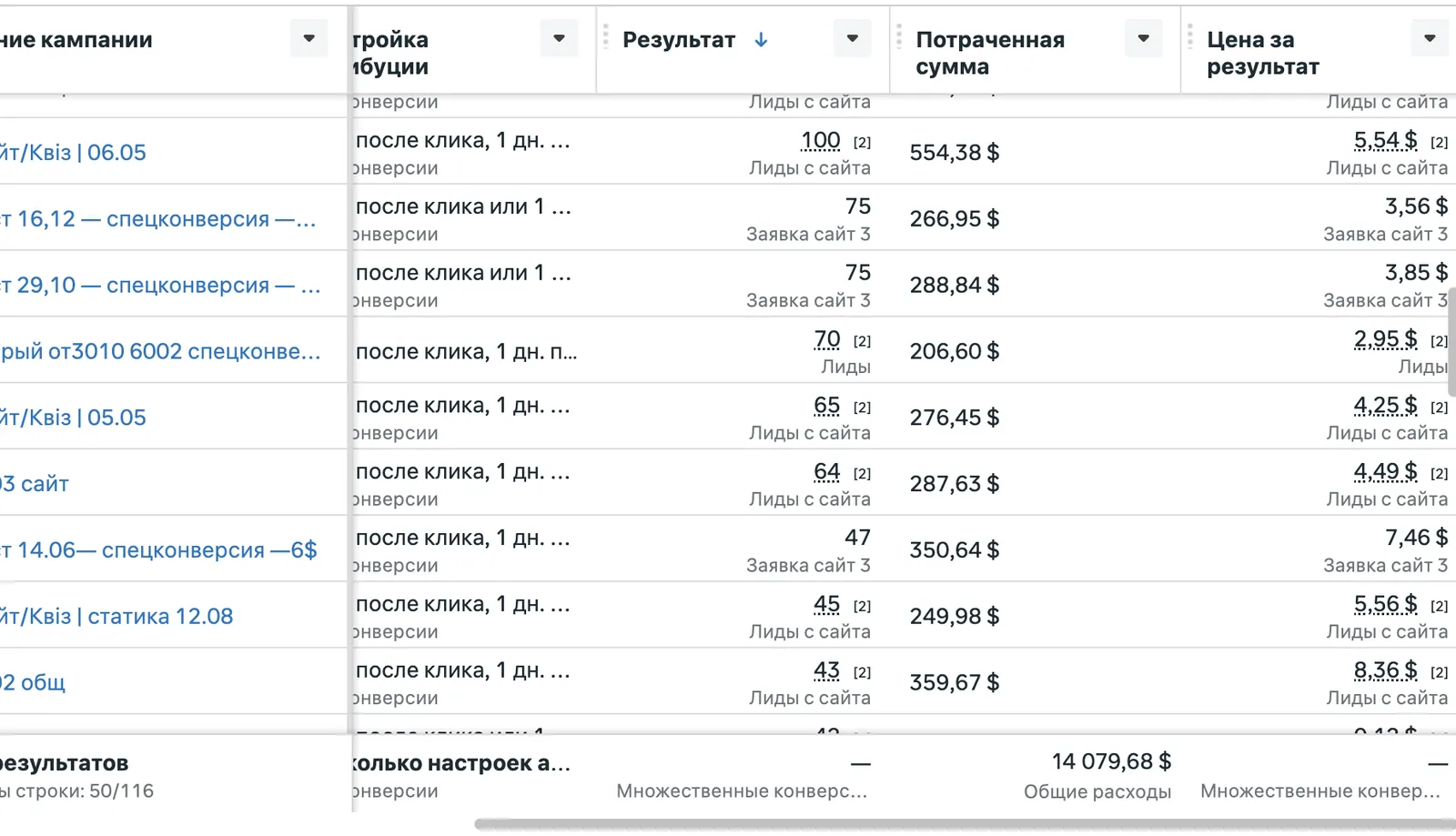This screenshot has width=1456, height=836.
Task: Open the campaign name column dropdown
Action: point(308,38)
